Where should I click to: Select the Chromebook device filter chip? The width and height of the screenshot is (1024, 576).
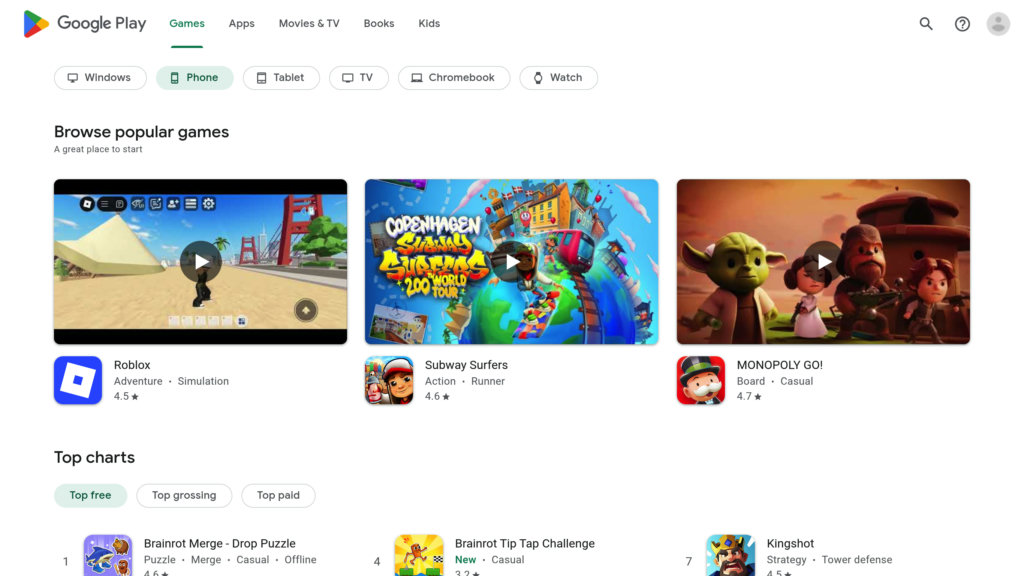point(454,78)
